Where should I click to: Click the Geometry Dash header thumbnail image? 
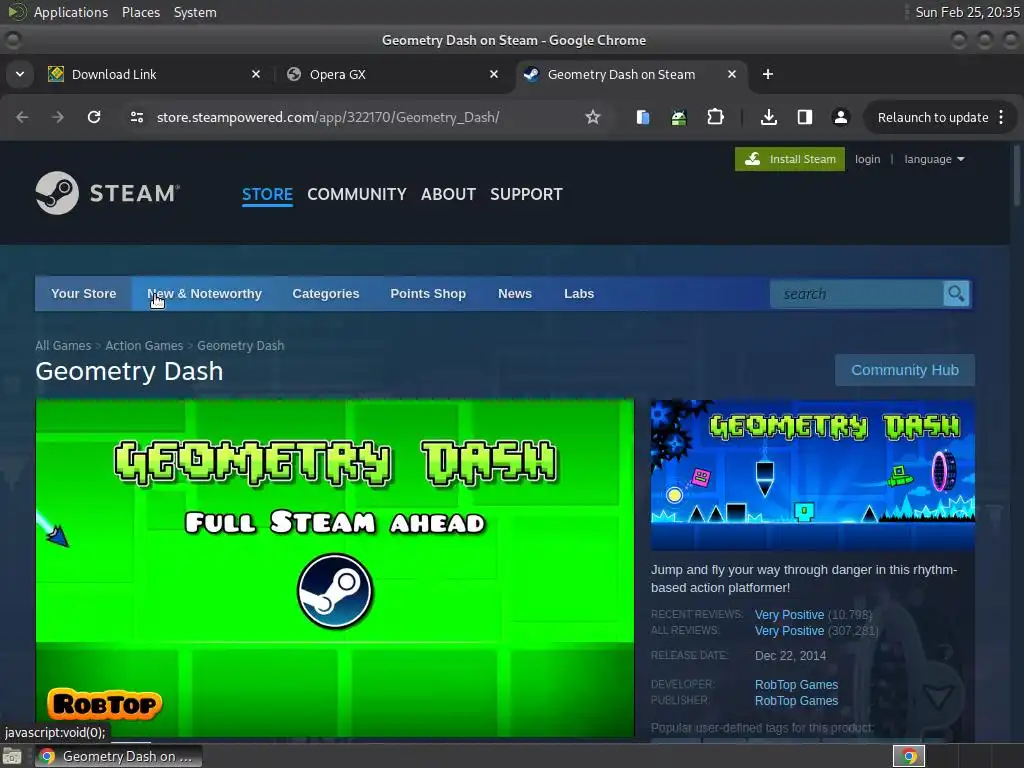pos(812,475)
